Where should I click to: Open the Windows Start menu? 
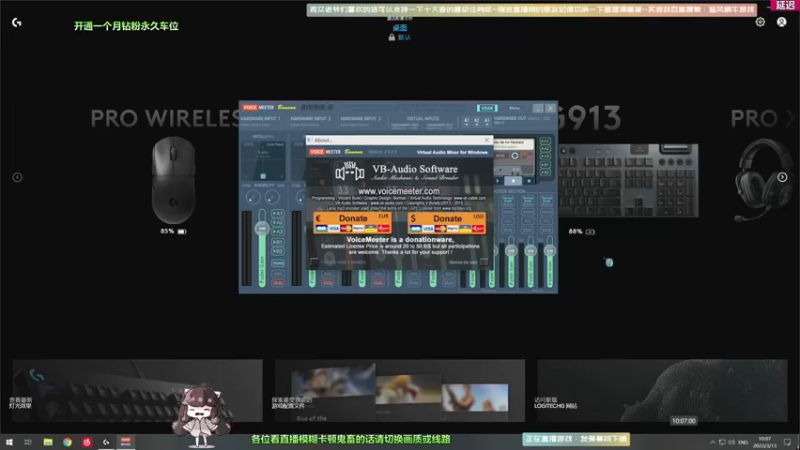click(9, 442)
